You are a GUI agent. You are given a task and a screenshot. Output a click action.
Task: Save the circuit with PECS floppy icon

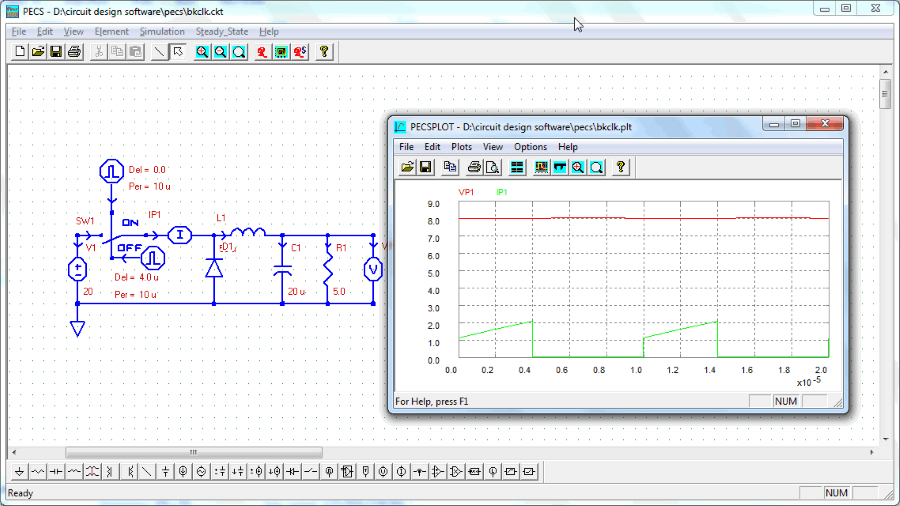click(x=56, y=52)
